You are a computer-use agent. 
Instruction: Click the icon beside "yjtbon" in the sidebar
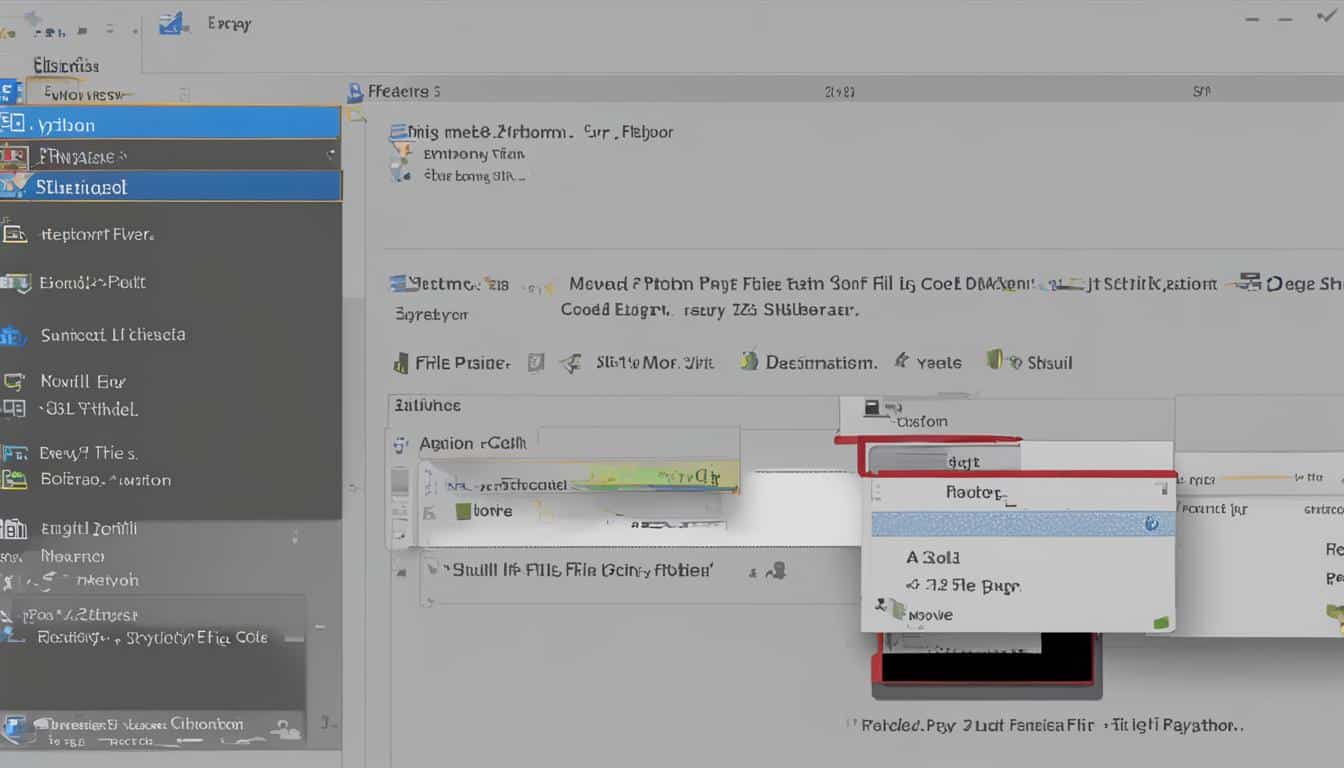click(13, 124)
